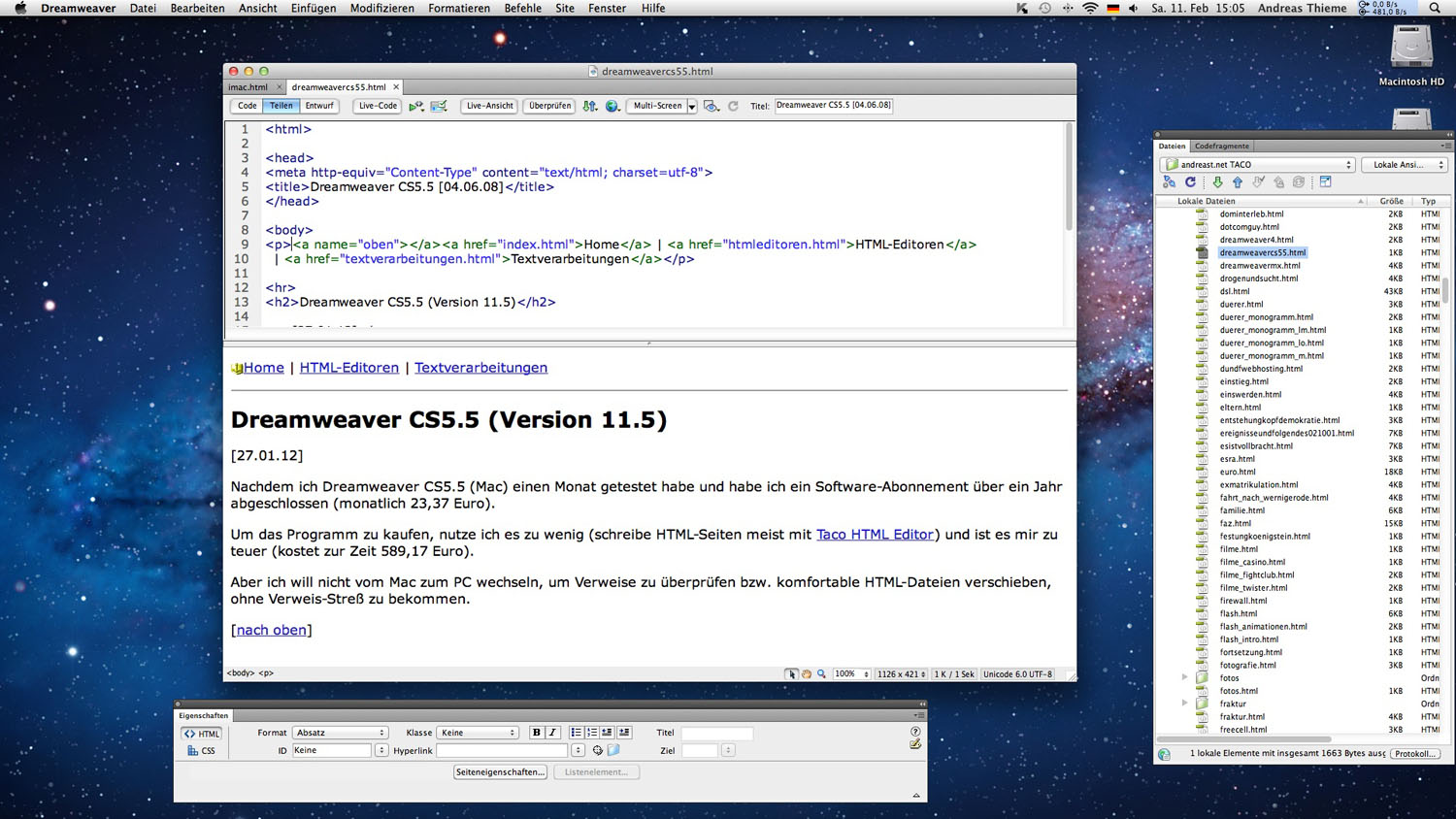This screenshot has height=819, width=1456.
Task: Open the Hyperlink history dropdown arrow
Action: (579, 750)
